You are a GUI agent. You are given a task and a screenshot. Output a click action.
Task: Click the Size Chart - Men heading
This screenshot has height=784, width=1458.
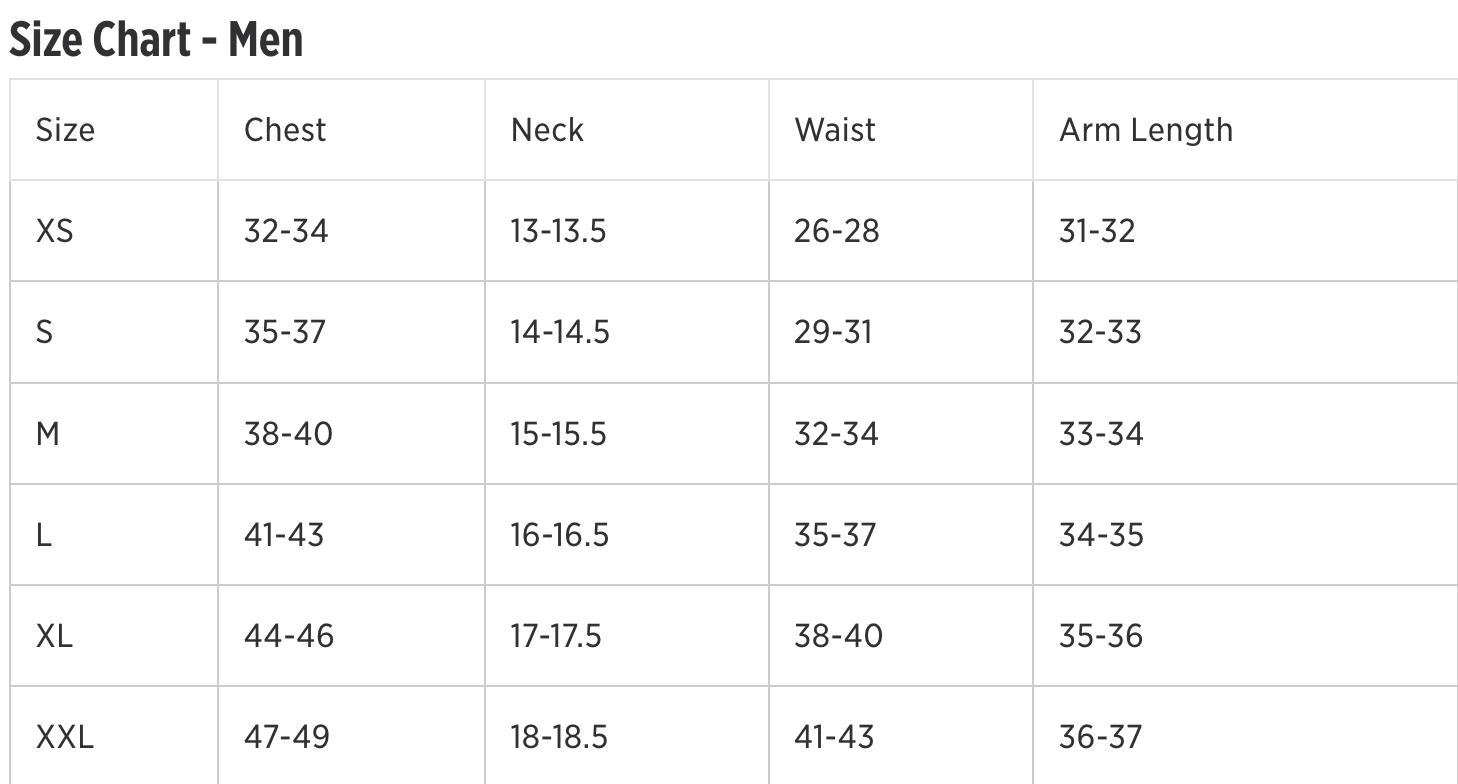pyautogui.click(x=156, y=40)
